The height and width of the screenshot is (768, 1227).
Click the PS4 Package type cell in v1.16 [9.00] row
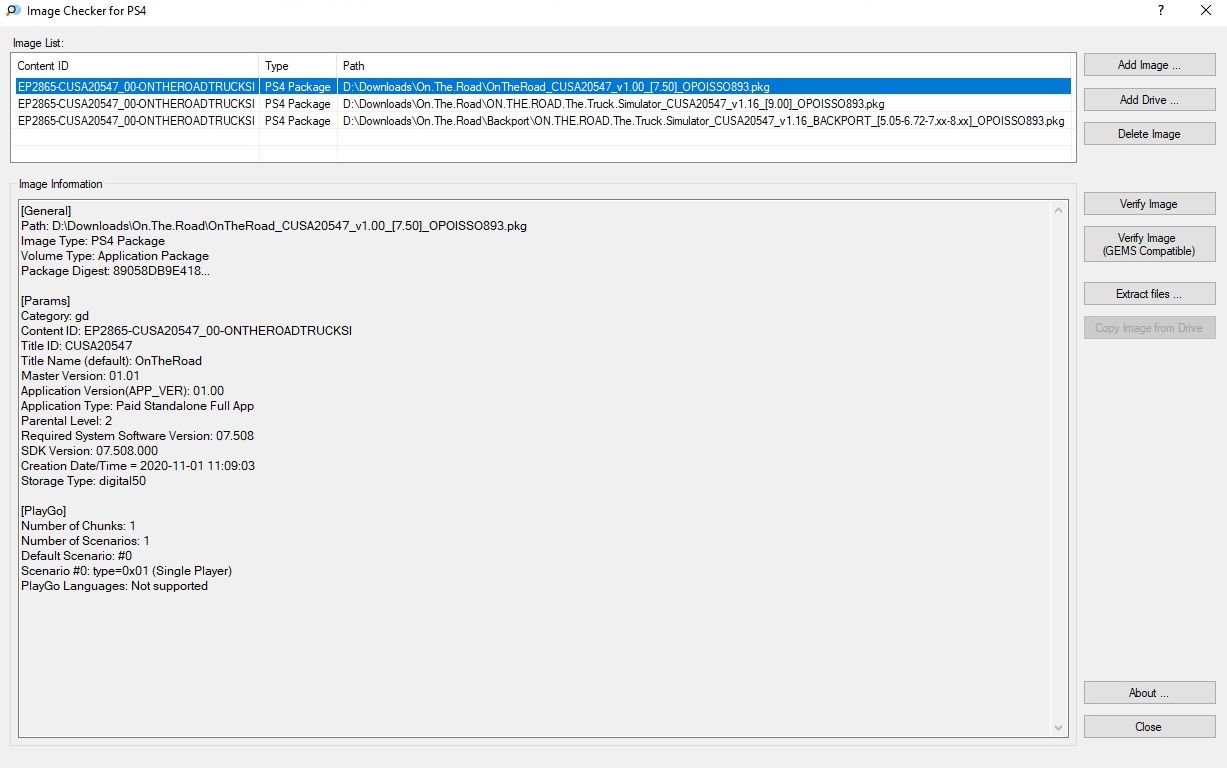pos(298,104)
